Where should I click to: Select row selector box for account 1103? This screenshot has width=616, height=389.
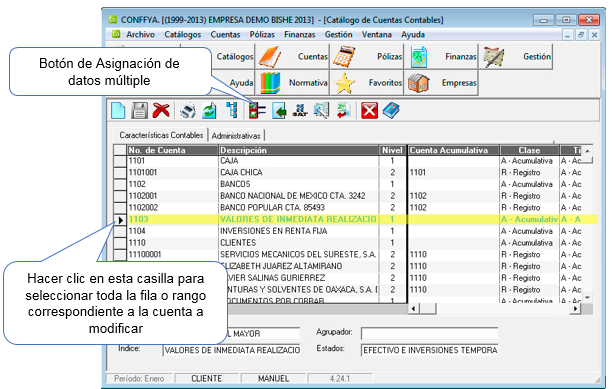tap(120, 220)
